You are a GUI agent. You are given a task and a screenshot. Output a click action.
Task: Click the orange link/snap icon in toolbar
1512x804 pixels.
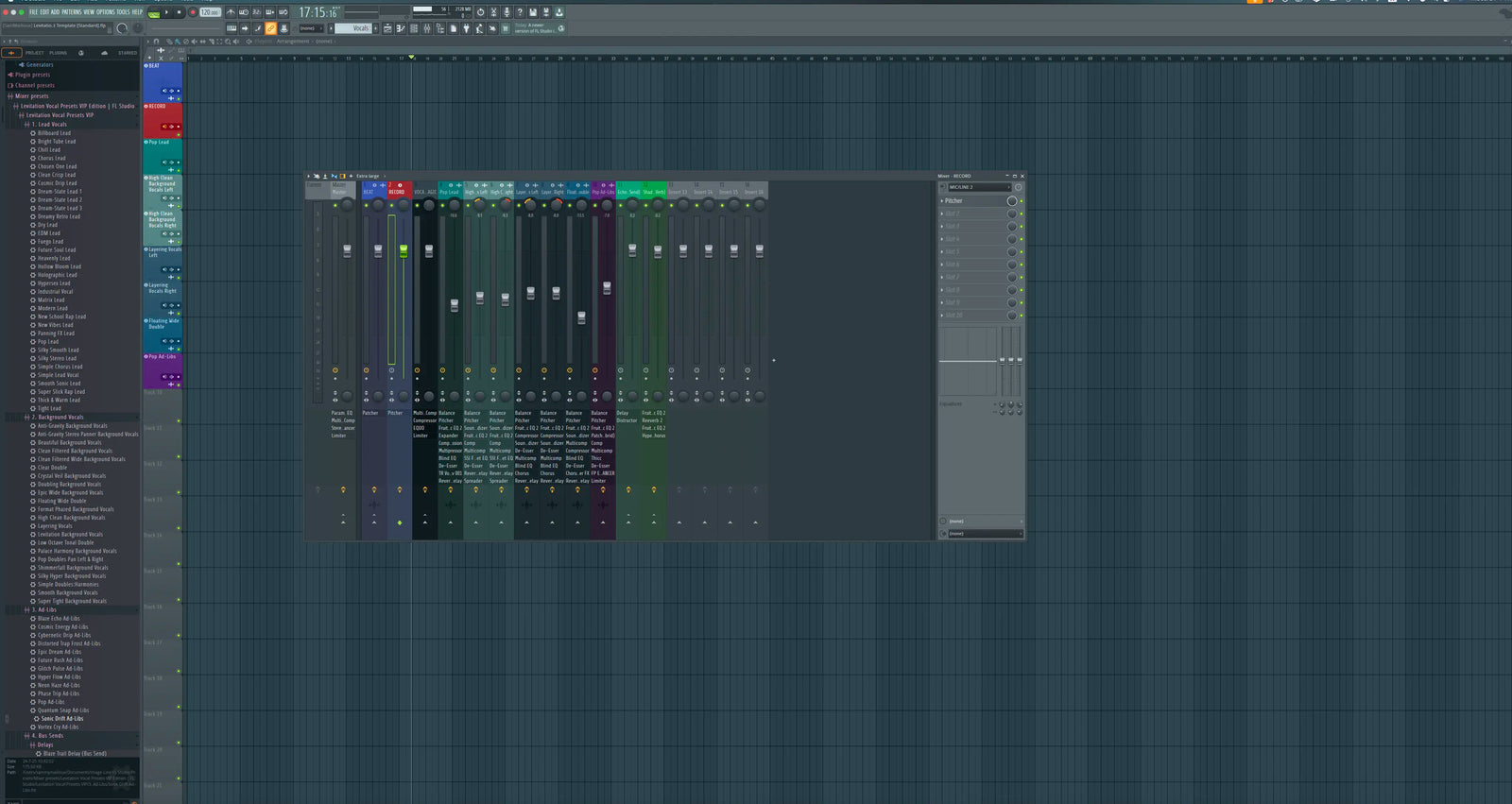click(270, 28)
